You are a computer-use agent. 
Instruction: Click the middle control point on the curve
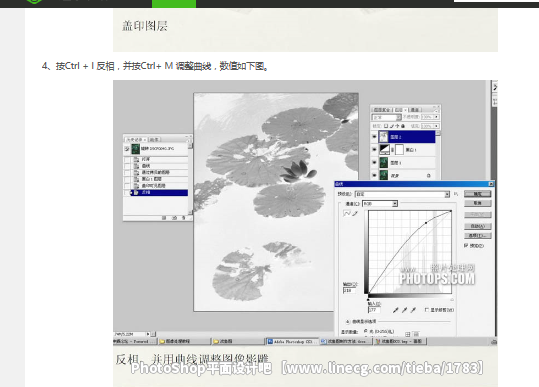426,223
